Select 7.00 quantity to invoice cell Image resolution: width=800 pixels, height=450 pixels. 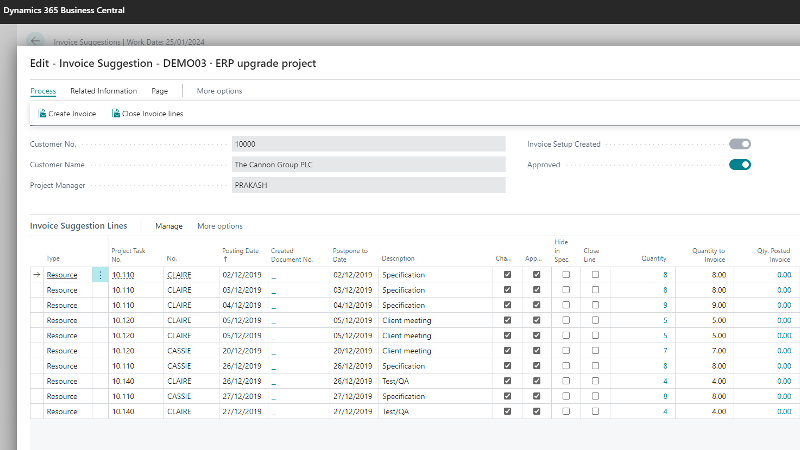[x=719, y=351]
